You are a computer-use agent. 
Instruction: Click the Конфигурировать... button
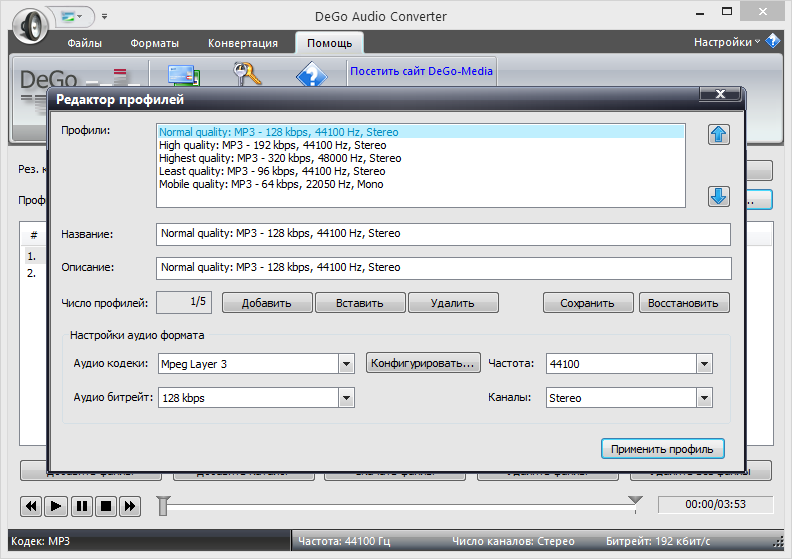(423, 363)
